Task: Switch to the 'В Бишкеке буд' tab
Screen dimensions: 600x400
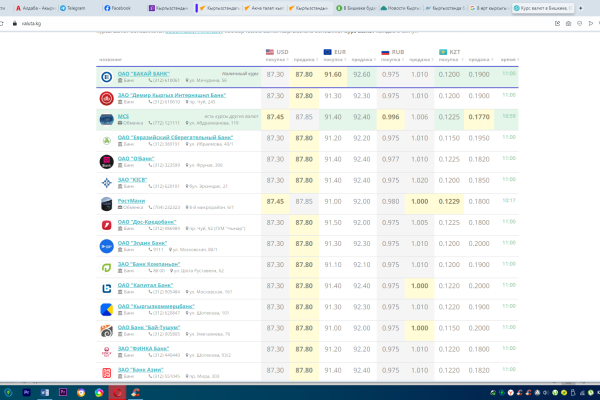Action: pyautogui.click(x=356, y=8)
